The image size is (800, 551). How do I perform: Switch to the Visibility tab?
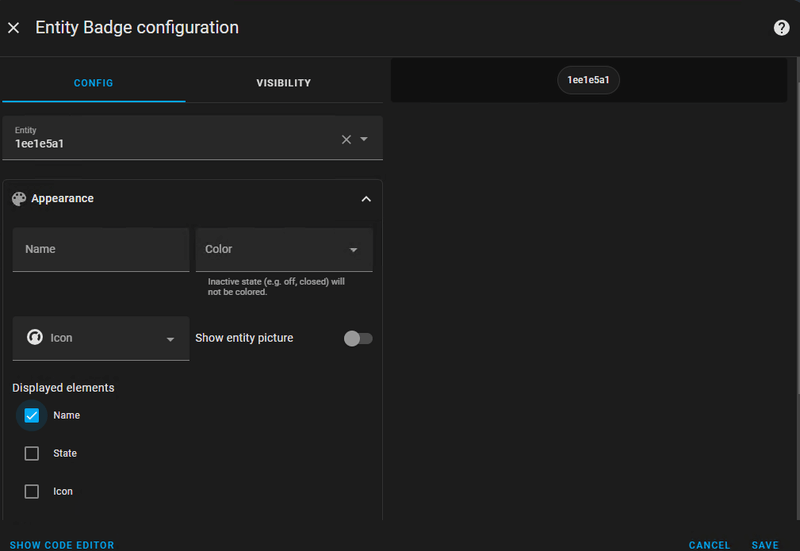283,83
